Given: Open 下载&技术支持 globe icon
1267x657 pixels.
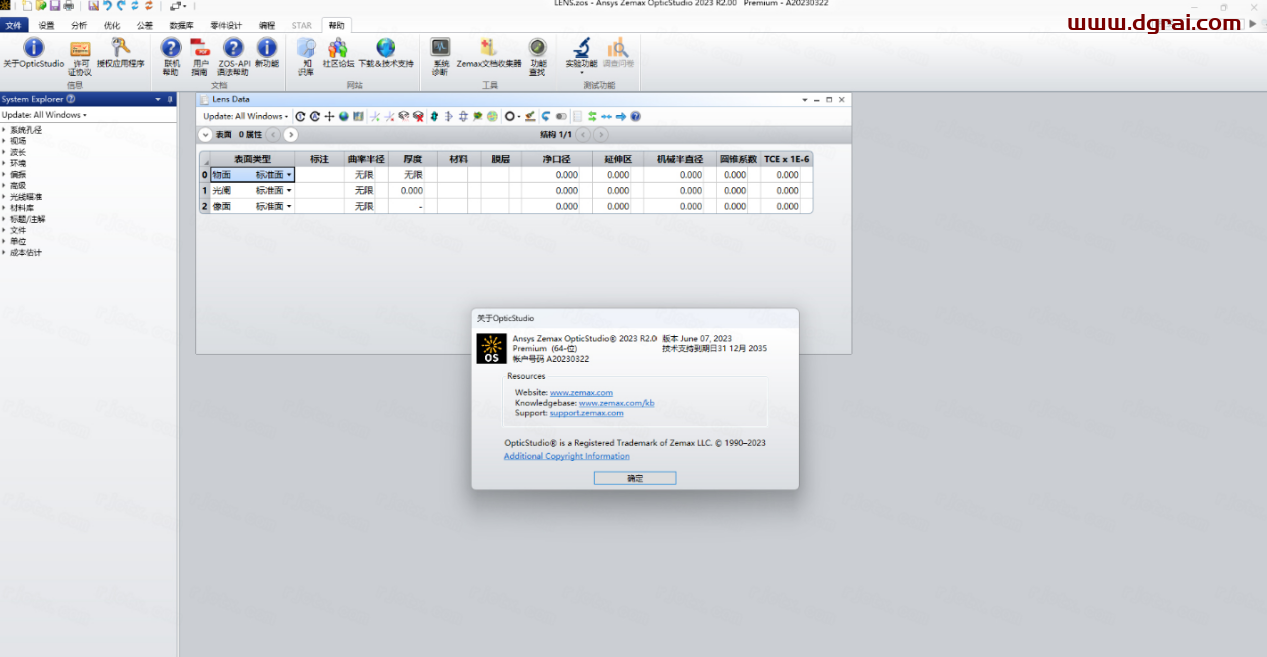Looking at the screenshot, I should point(385,49).
